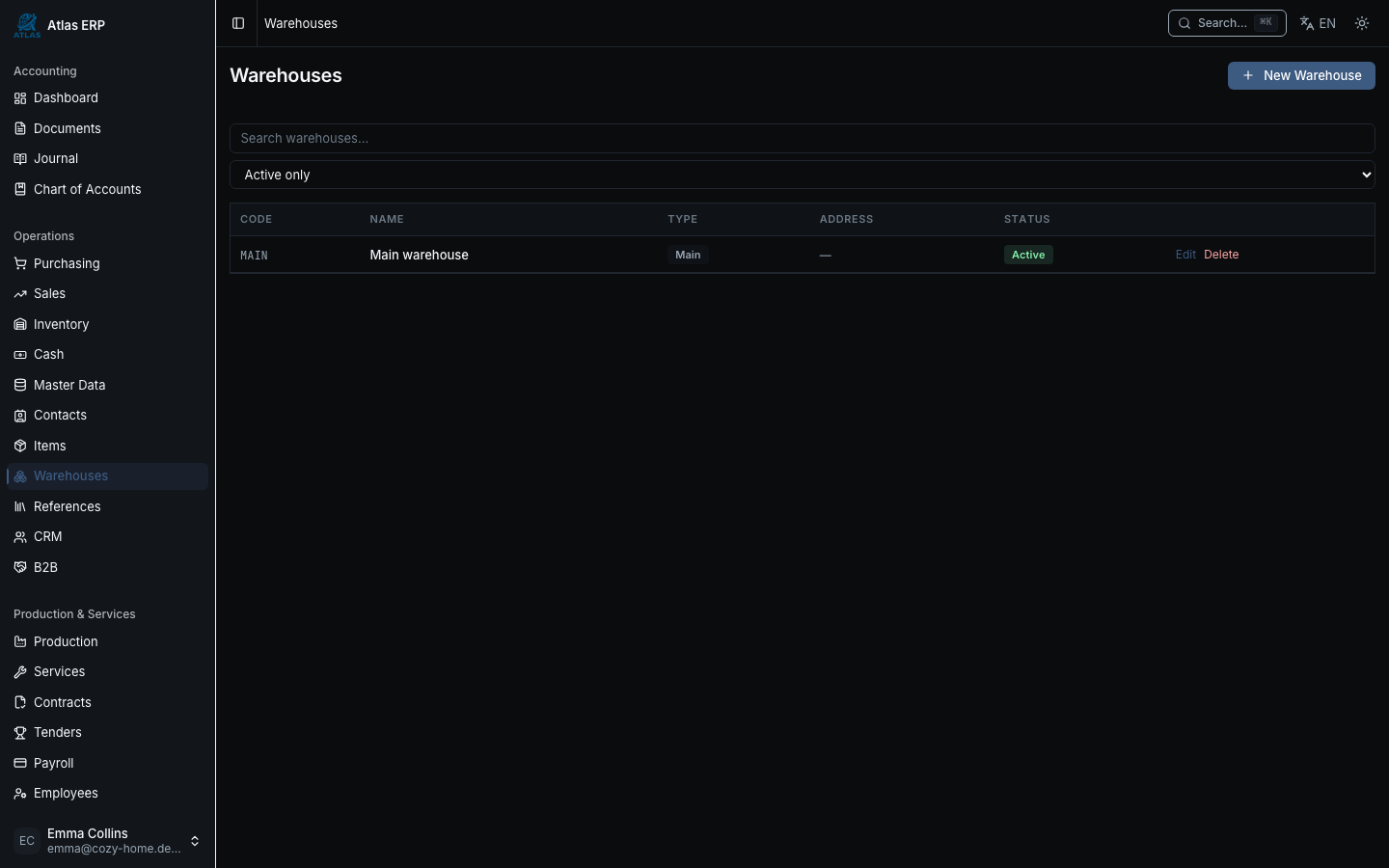Click the Journal book icon
Screen dimensions: 1389x868
click(20, 159)
